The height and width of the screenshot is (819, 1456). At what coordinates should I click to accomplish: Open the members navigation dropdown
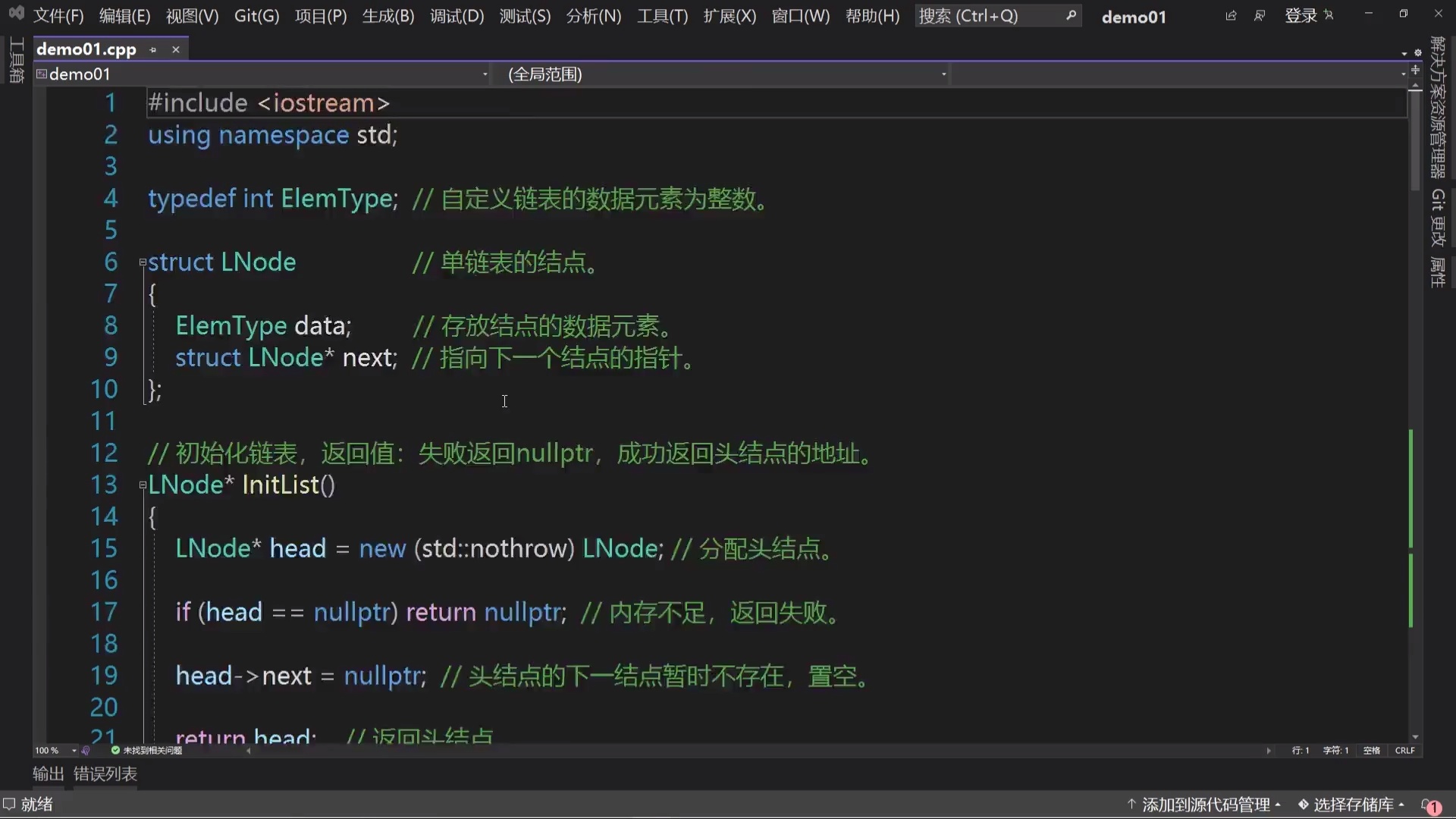(x=1180, y=74)
